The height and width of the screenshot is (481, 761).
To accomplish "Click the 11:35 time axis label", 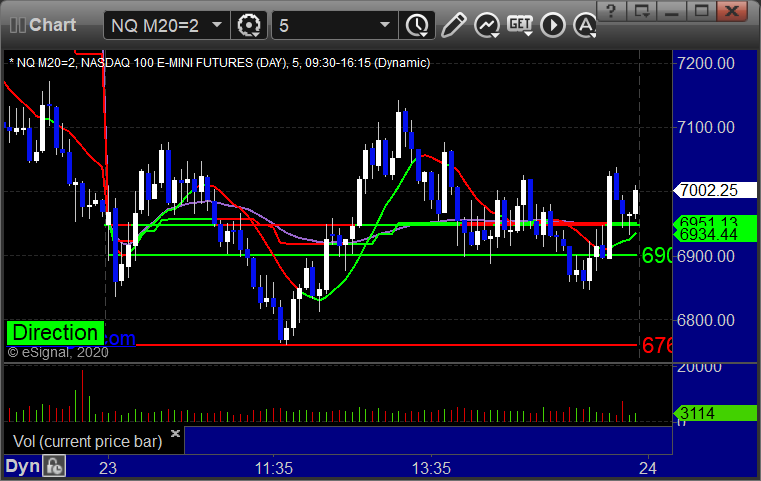I will (x=274, y=468).
